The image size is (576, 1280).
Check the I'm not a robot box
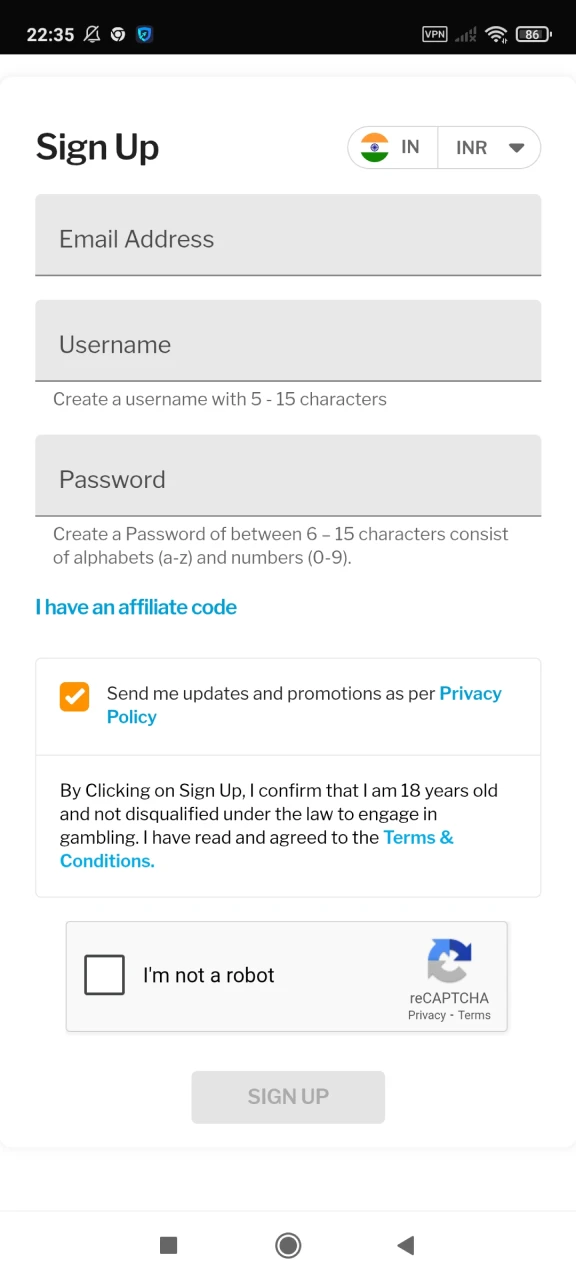coord(105,975)
